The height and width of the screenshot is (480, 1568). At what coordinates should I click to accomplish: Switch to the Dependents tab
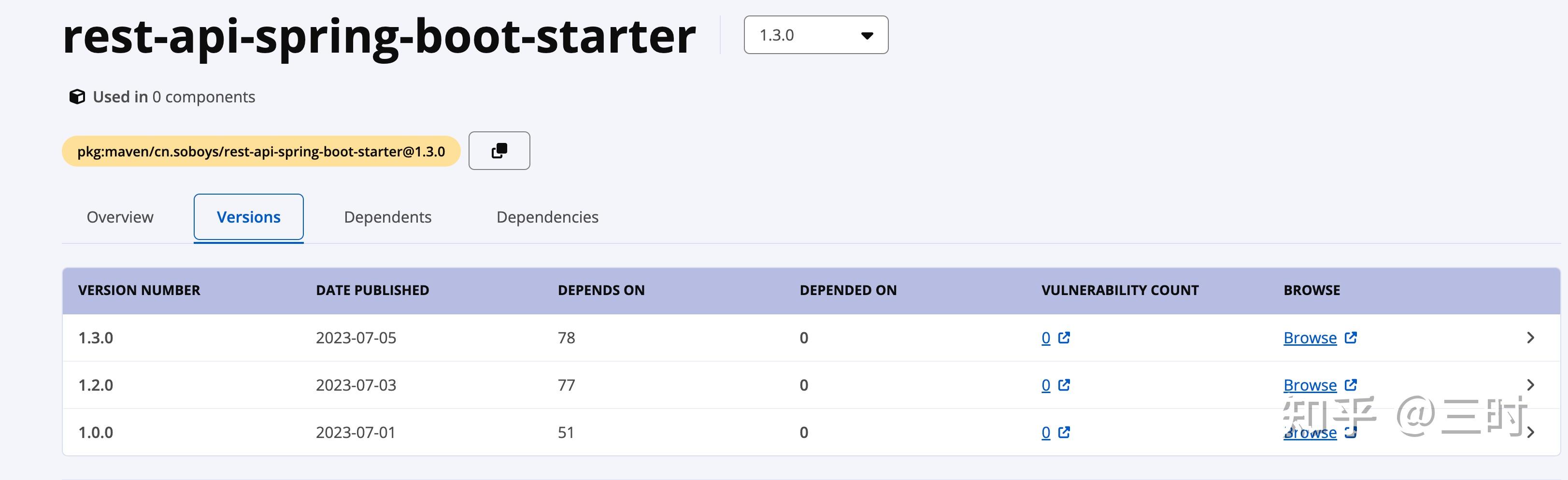click(x=388, y=216)
